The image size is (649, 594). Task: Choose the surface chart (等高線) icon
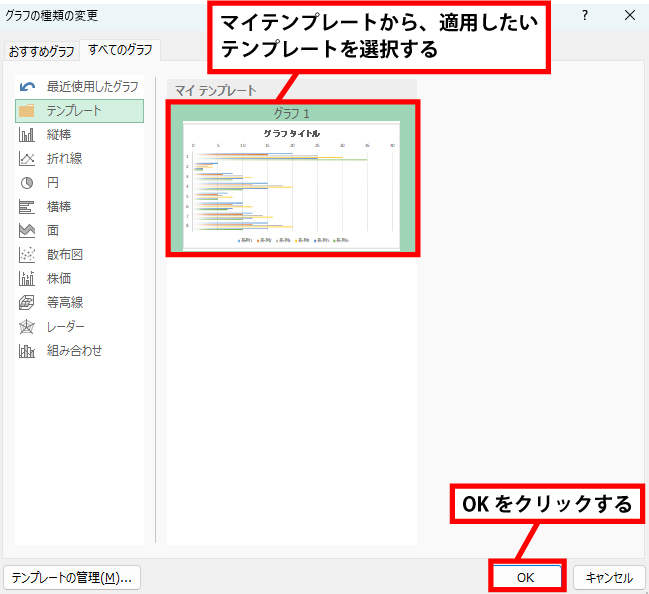pyautogui.click(x=26, y=303)
